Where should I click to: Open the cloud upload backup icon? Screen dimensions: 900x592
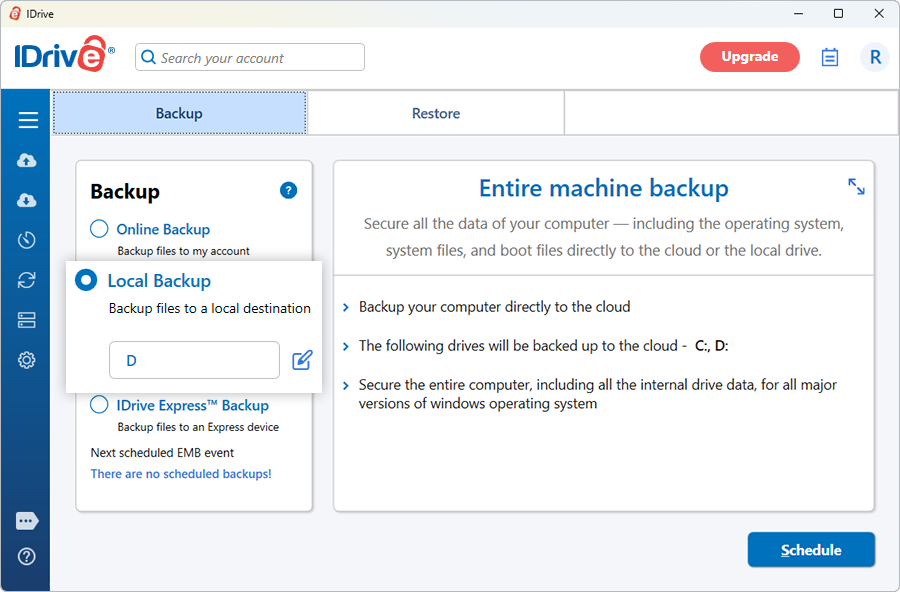pos(26,160)
